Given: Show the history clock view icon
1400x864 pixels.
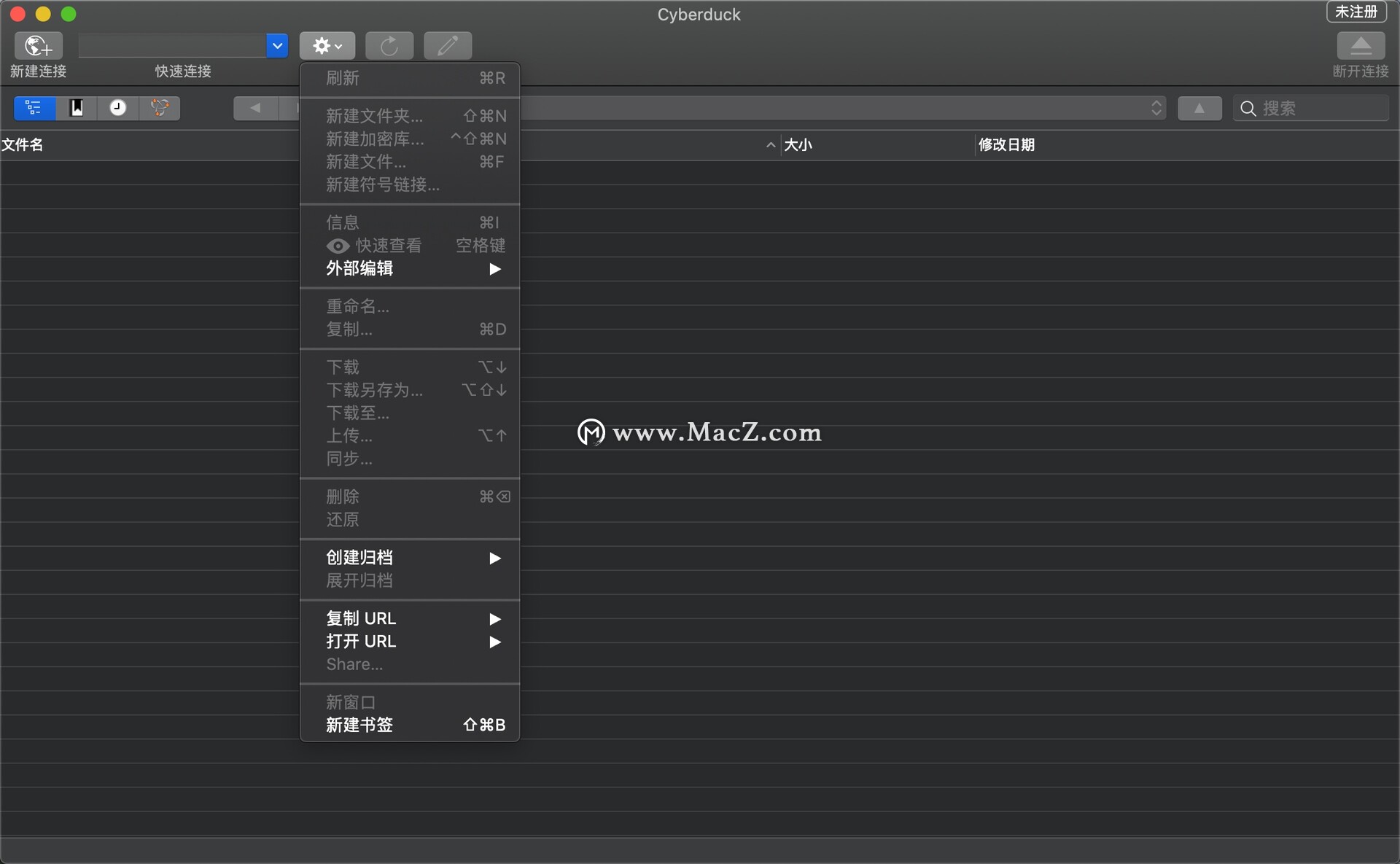Looking at the screenshot, I should pos(117,108).
